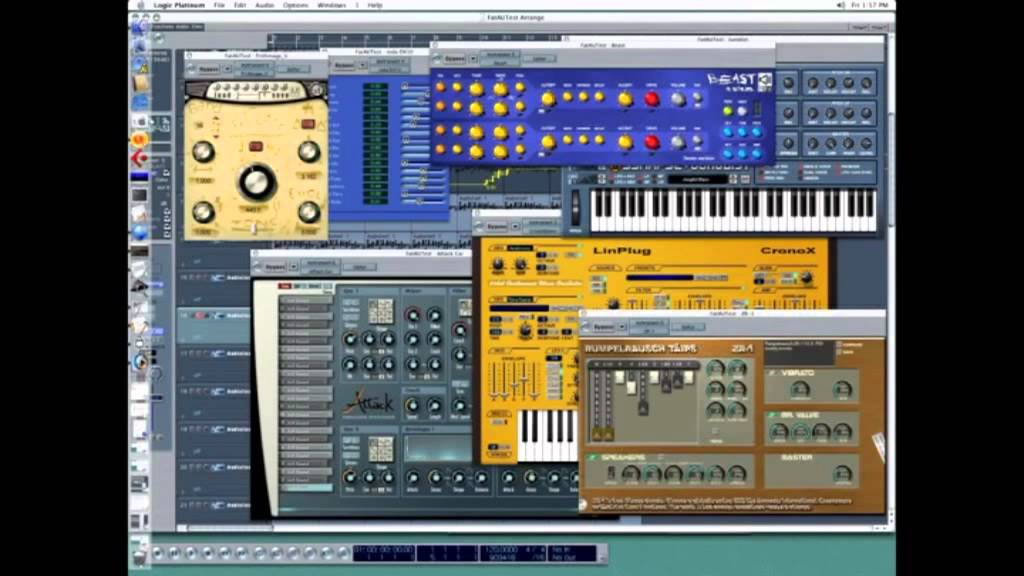This screenshot has width=1024, height=576.
Task: Open the instrument selector in the Attack plugin header
Action: click(321, 267)
